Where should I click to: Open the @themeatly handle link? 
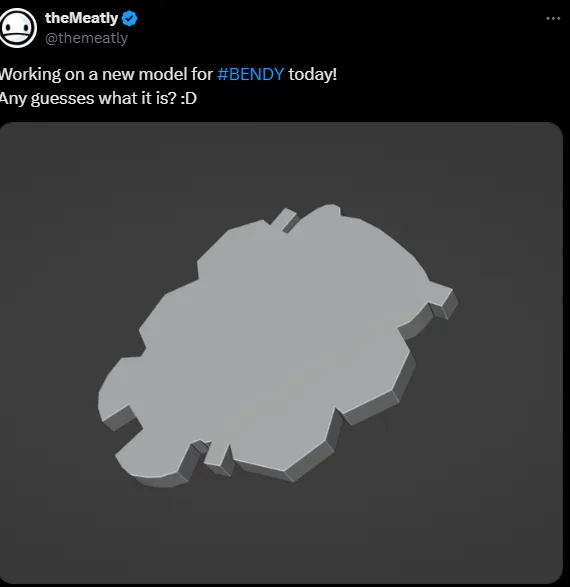tap(86, 38)
